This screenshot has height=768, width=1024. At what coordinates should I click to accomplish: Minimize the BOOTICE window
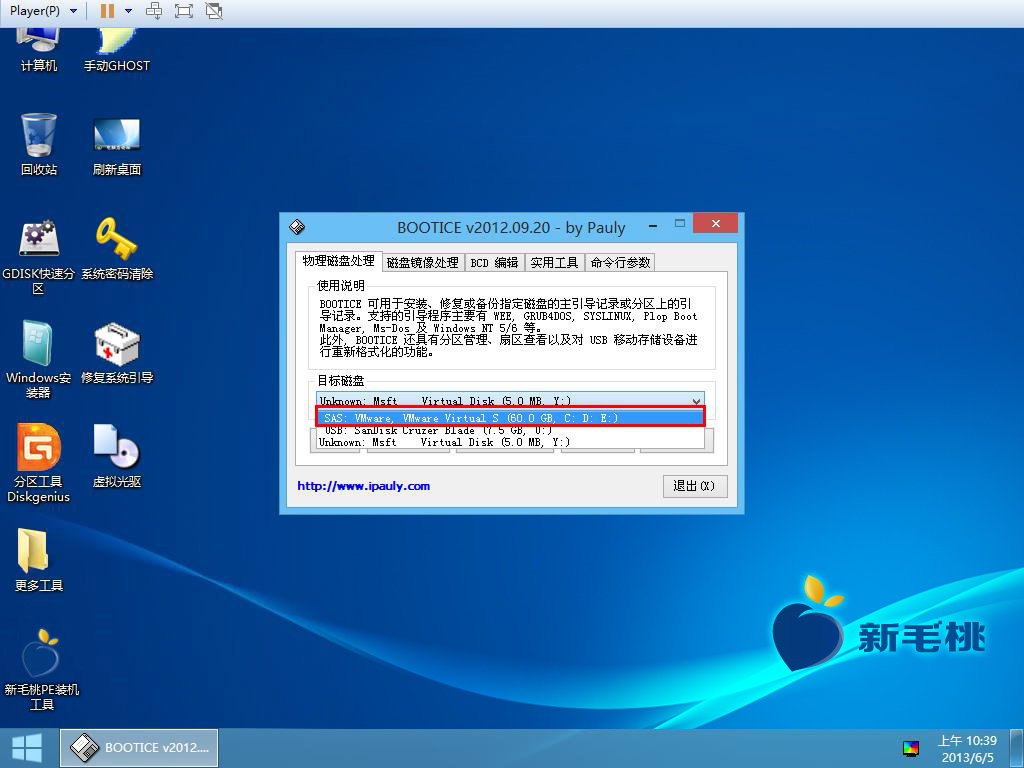tap(652, 225)
